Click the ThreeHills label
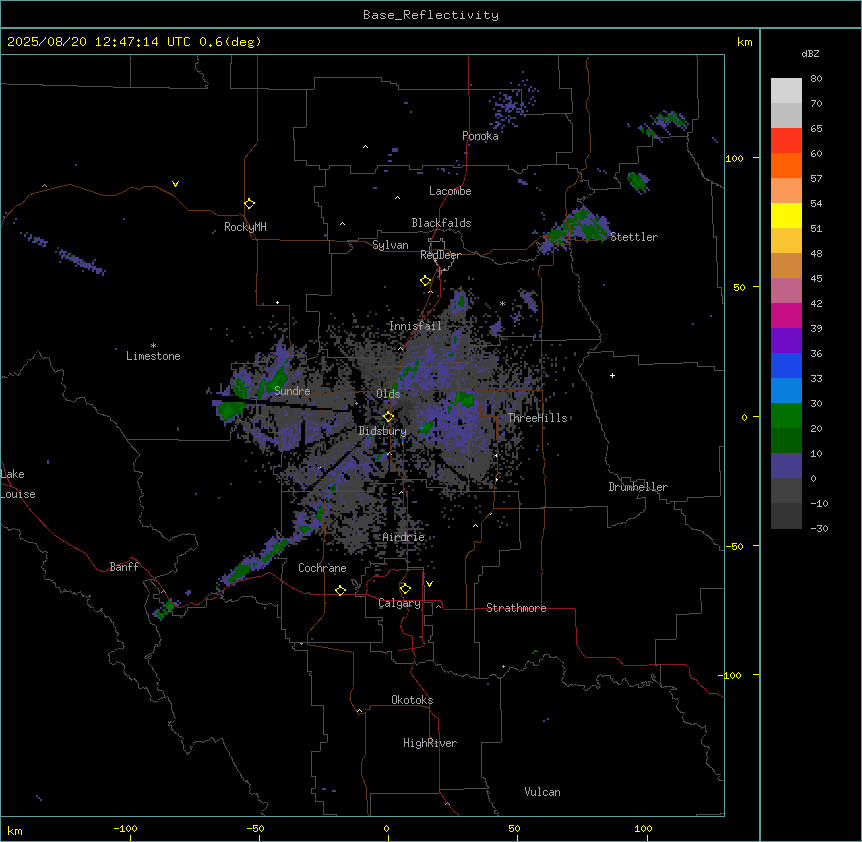 point(537,418)
